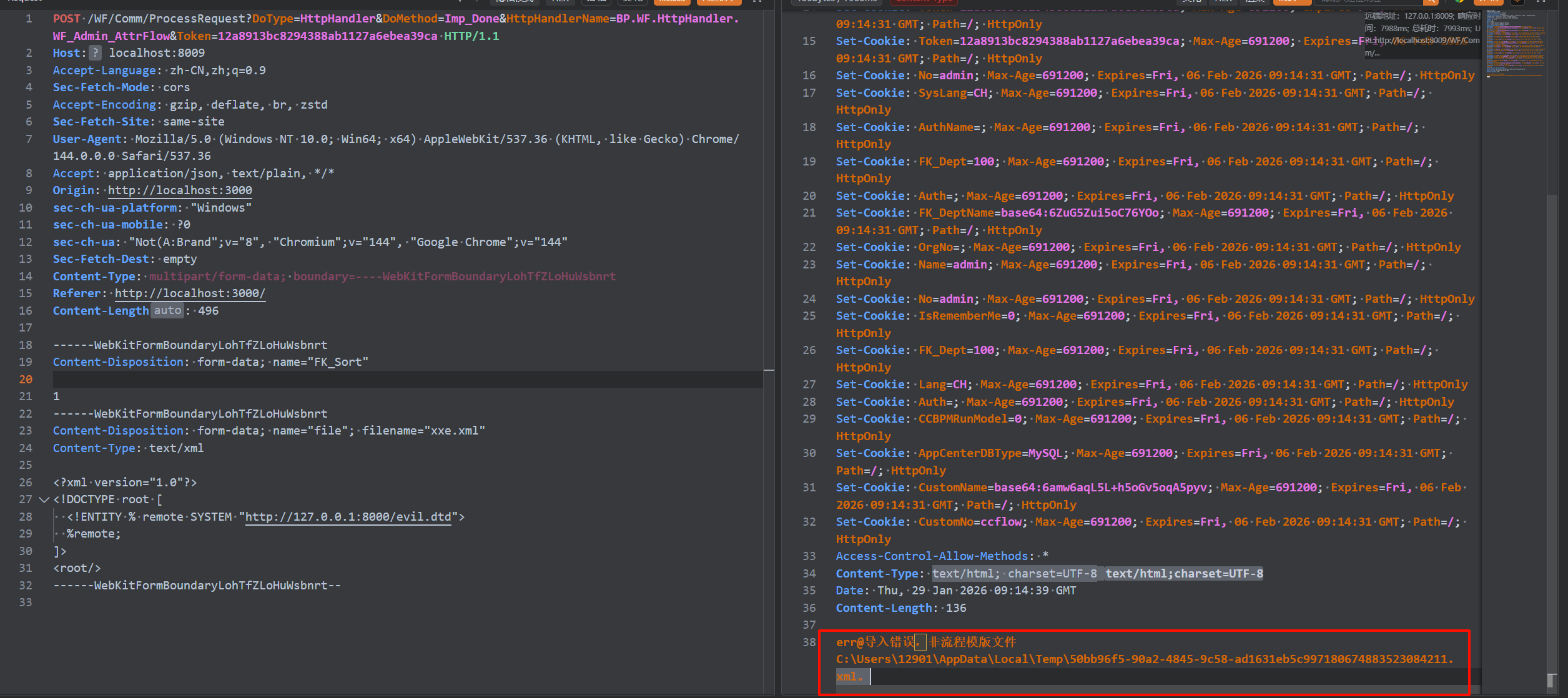This screenshot has width=1568, height=698.
Task: Click the response code minimap preview
Action: point(1515,44)
